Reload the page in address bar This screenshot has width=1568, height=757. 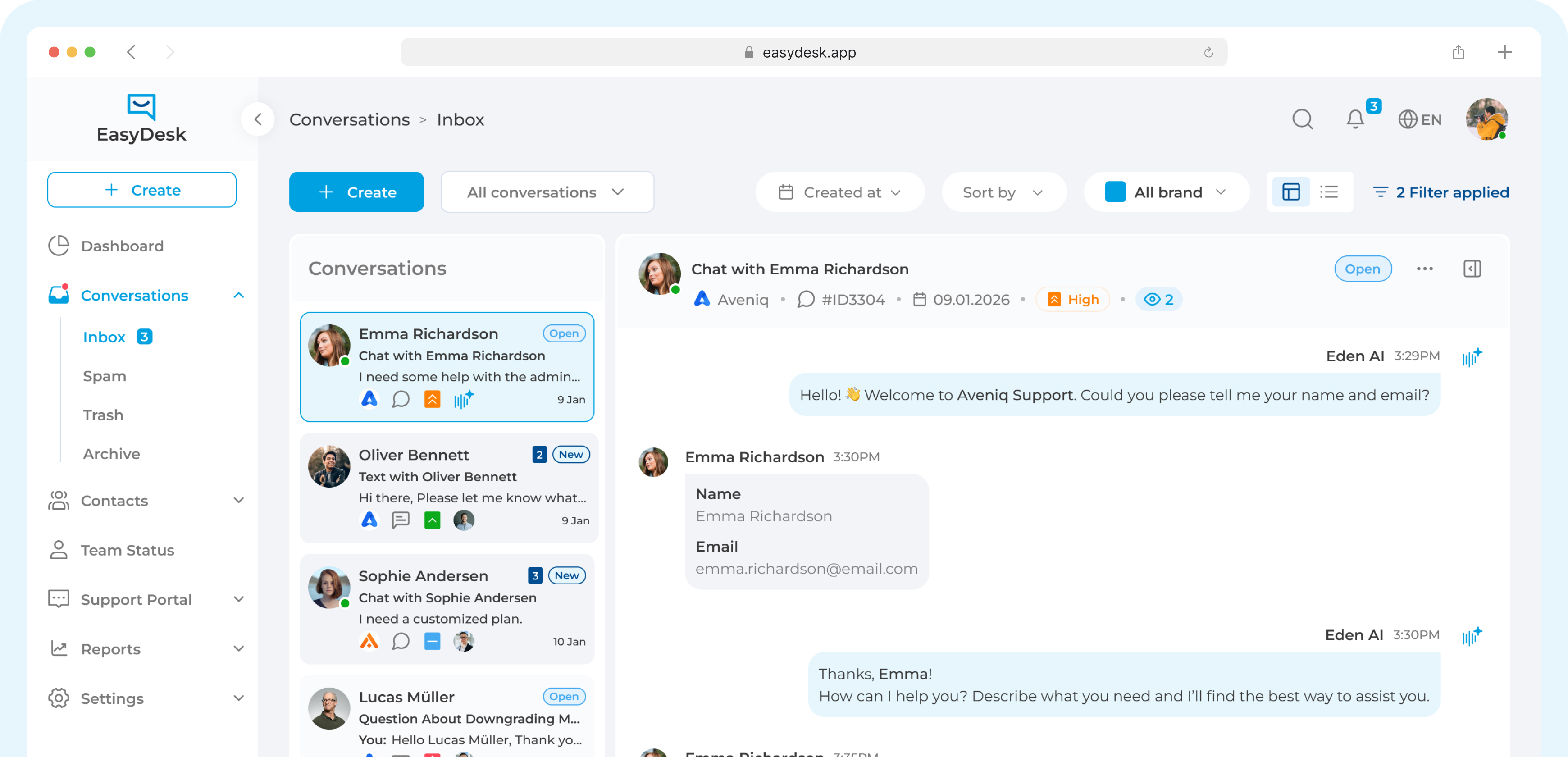pos(1208,52)
